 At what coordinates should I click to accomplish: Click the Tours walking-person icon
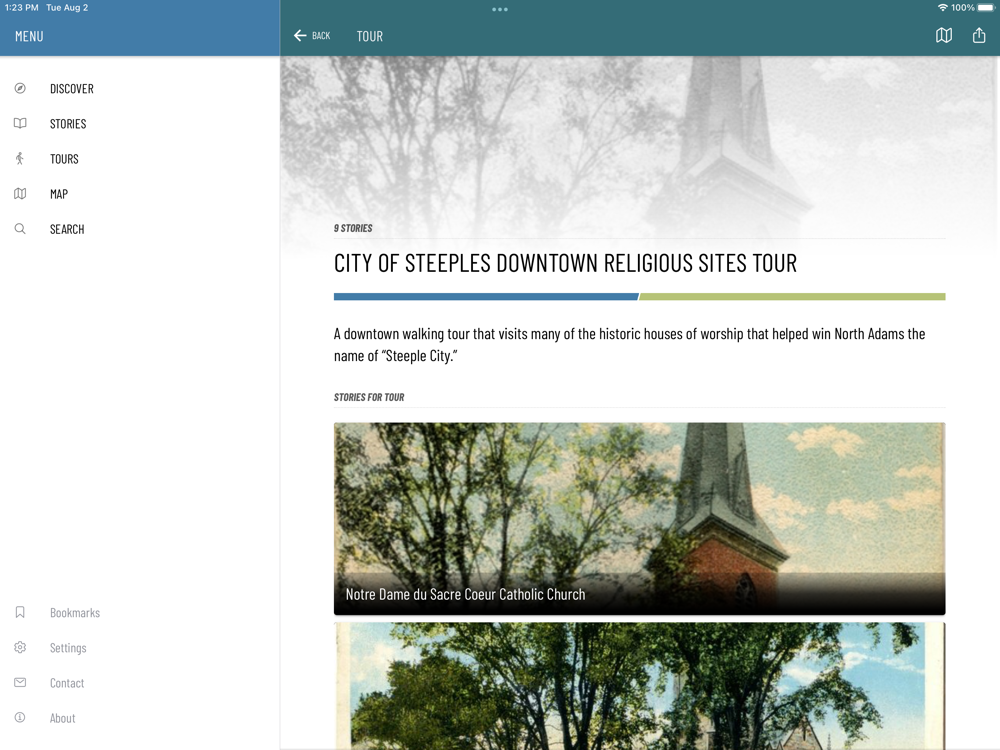coord(20,159)
